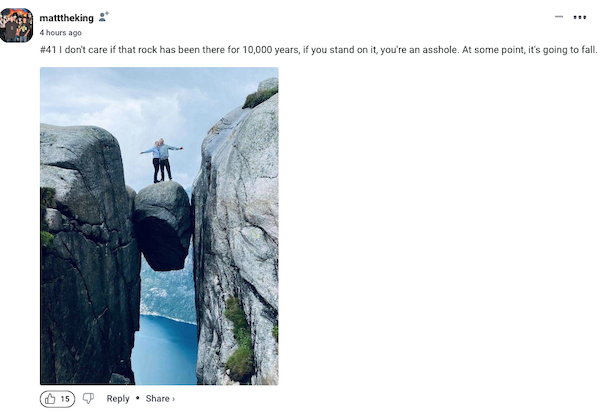Image resolution: width=600 pixels, height=412 pixels.
Task: Click the '10,000 years' text in the comment
Action: tap(271, 50)
